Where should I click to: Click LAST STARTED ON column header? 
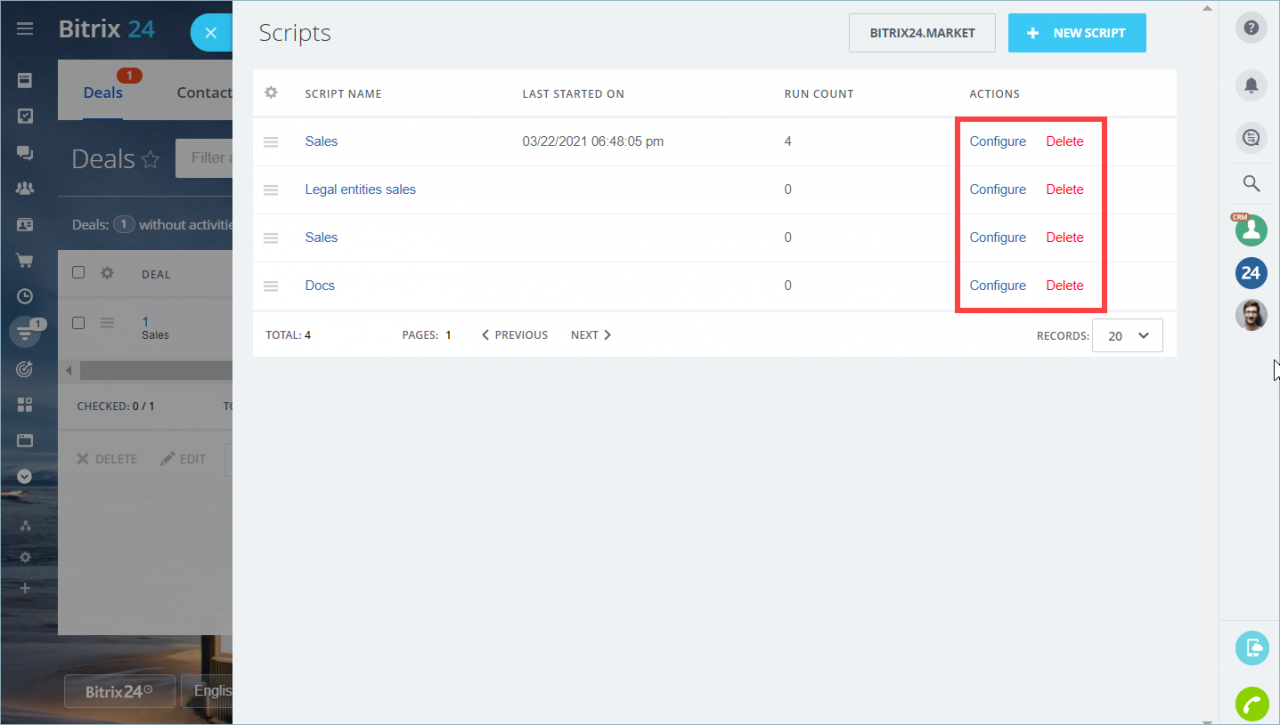click(573, 94)
